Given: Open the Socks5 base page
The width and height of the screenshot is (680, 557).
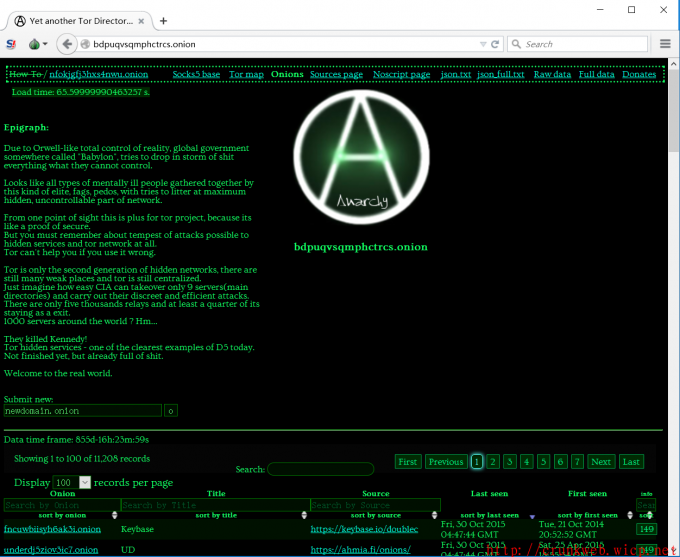Looking at the screenshot, I should click(196, 74).
